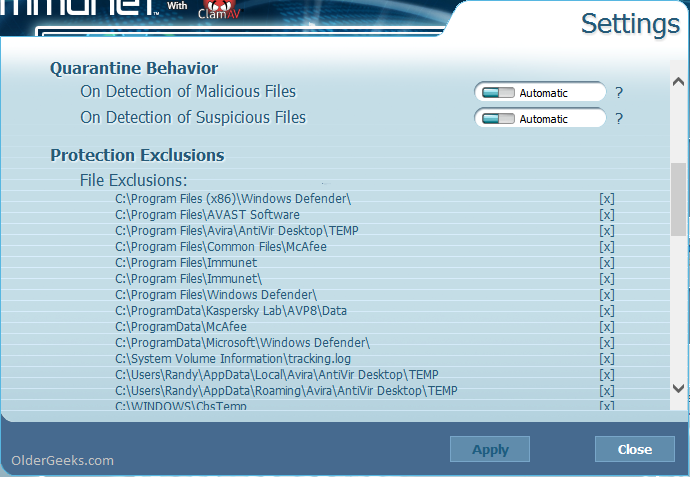Remove the System Volume Information\tracking.log exclusion
This screenshot has height=477, width=690.
[606, 359]
